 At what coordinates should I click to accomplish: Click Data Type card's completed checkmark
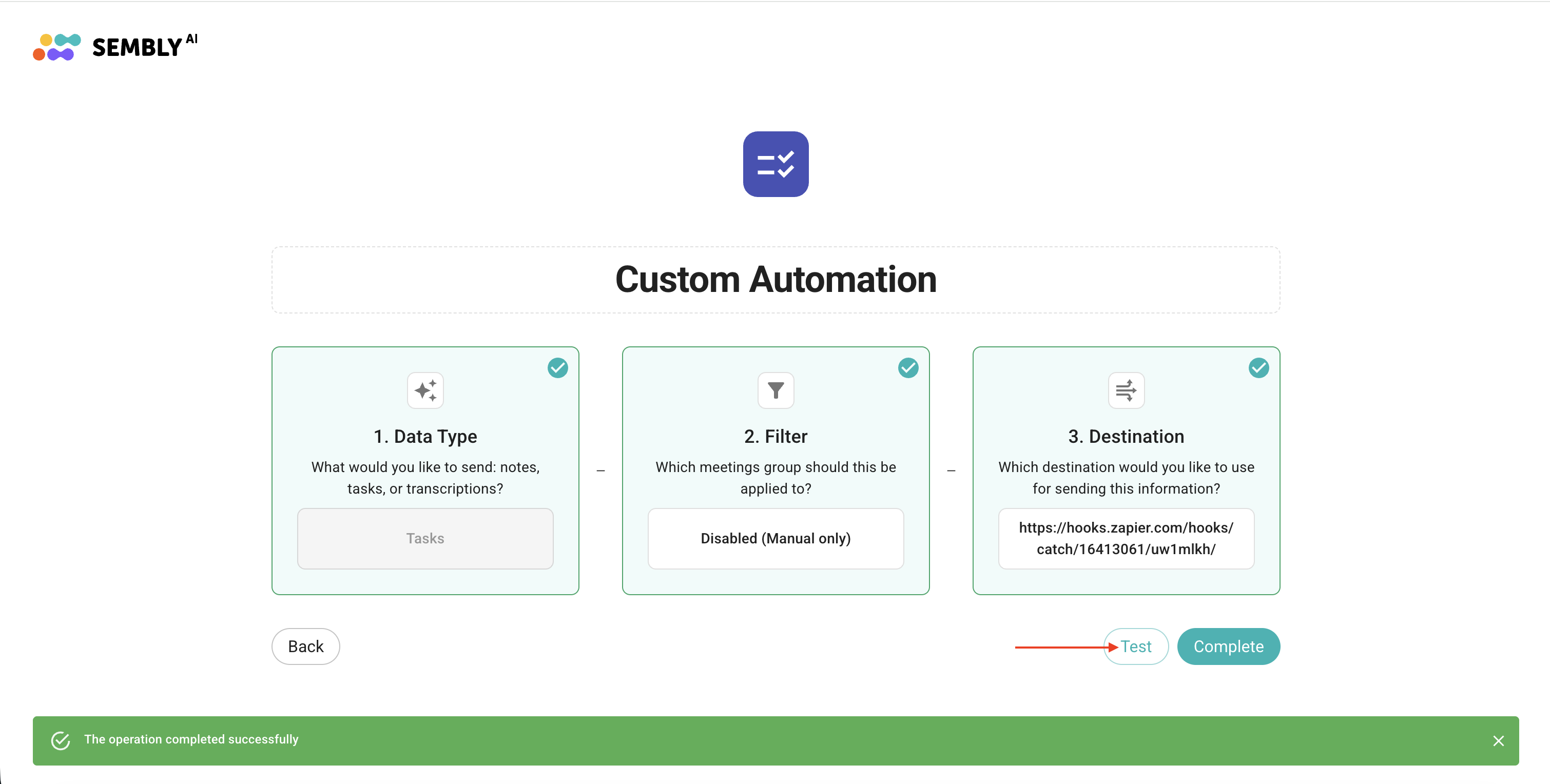point(557,368)
